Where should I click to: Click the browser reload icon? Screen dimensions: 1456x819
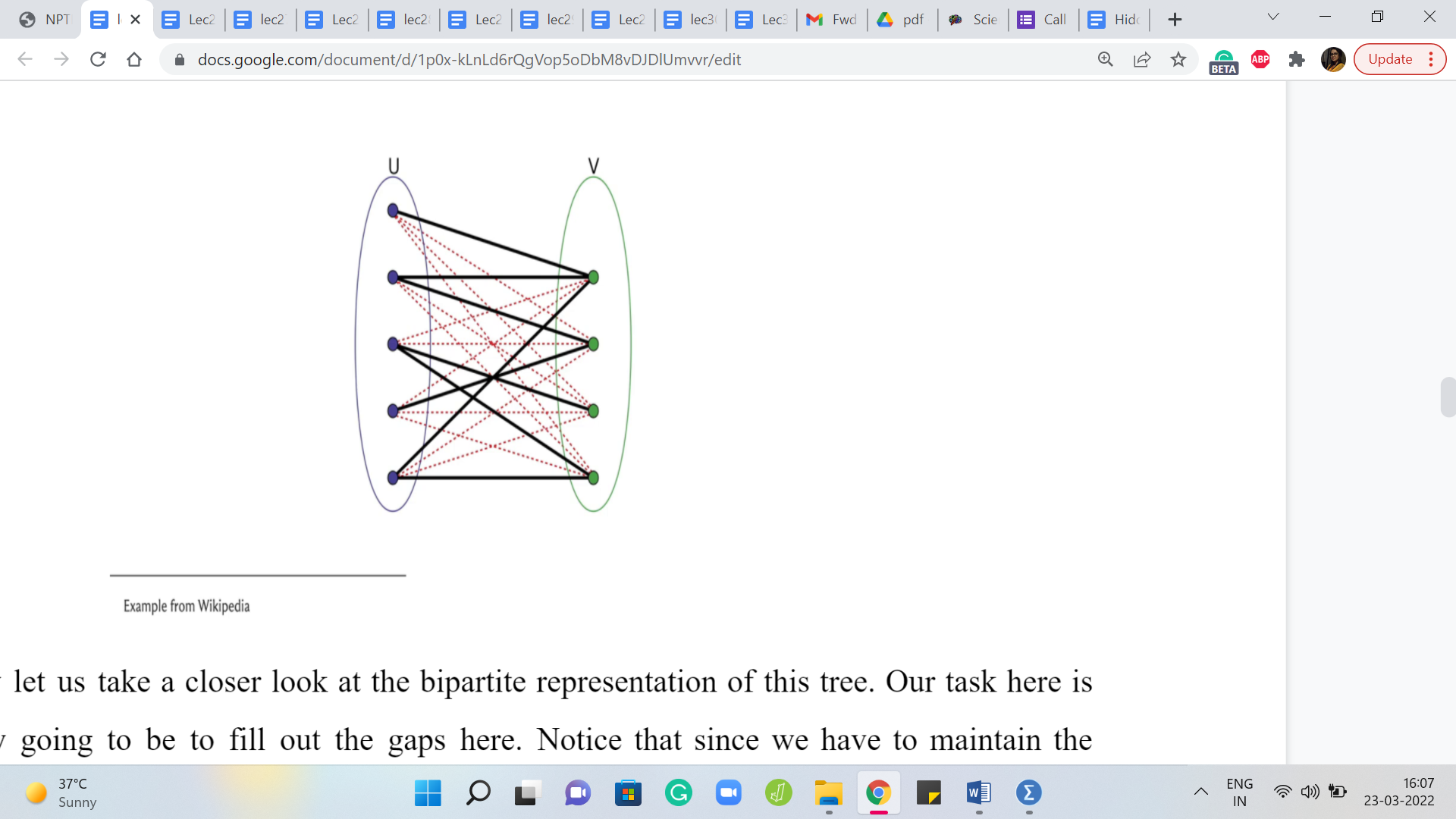[x=98, y=59]
